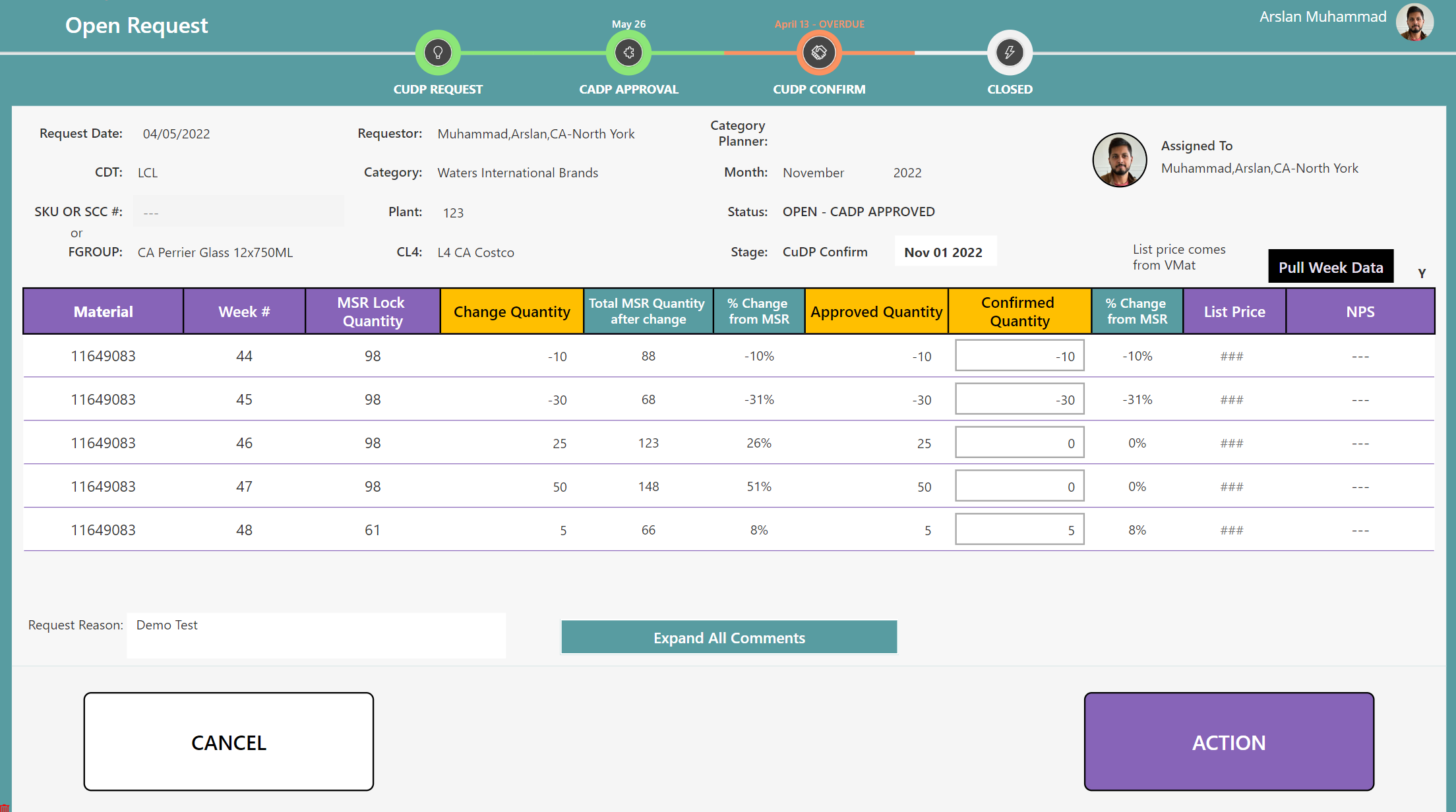Screen dimensions: 1456x812
Task: Click the 04/05/2022 request date value
Action: coord(176,134)
